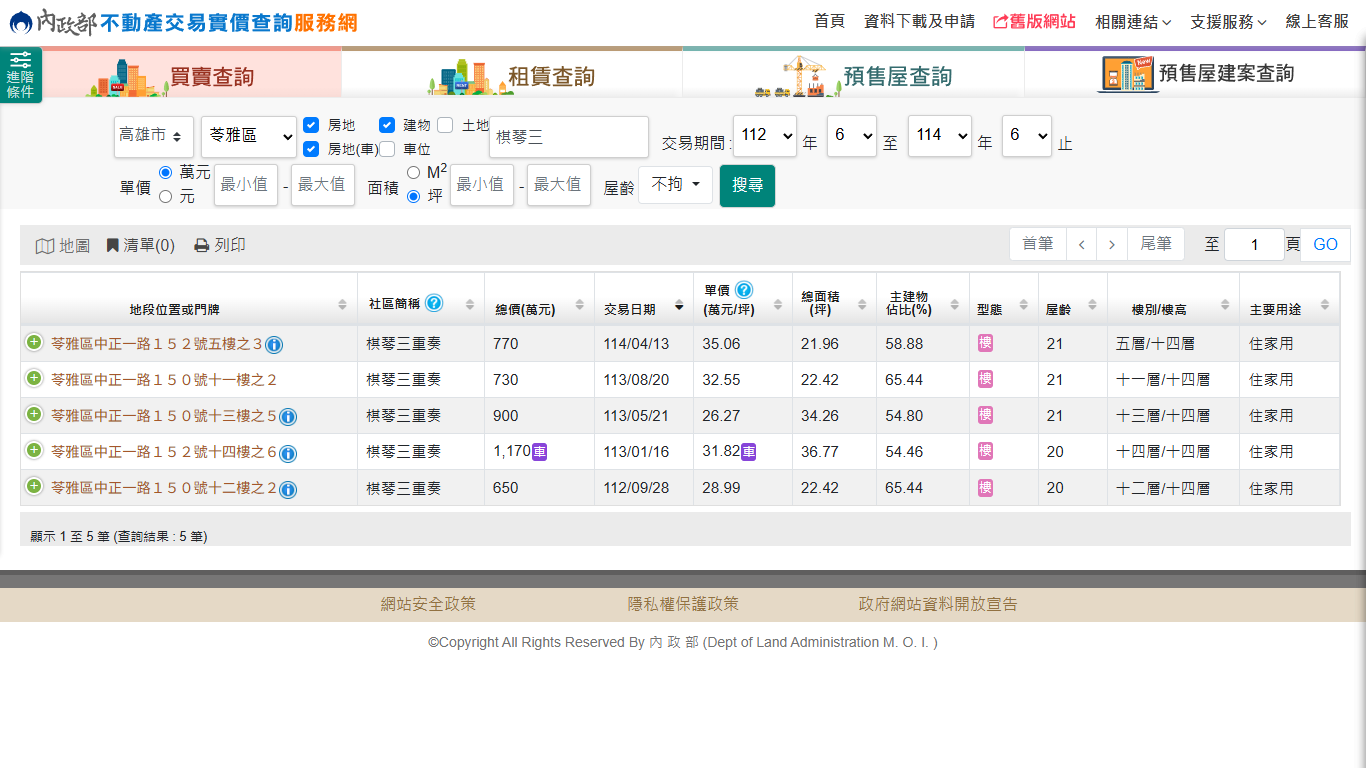Open 屋齡 dropdown 不拘
1366x768 pixels.
(675, 185)
